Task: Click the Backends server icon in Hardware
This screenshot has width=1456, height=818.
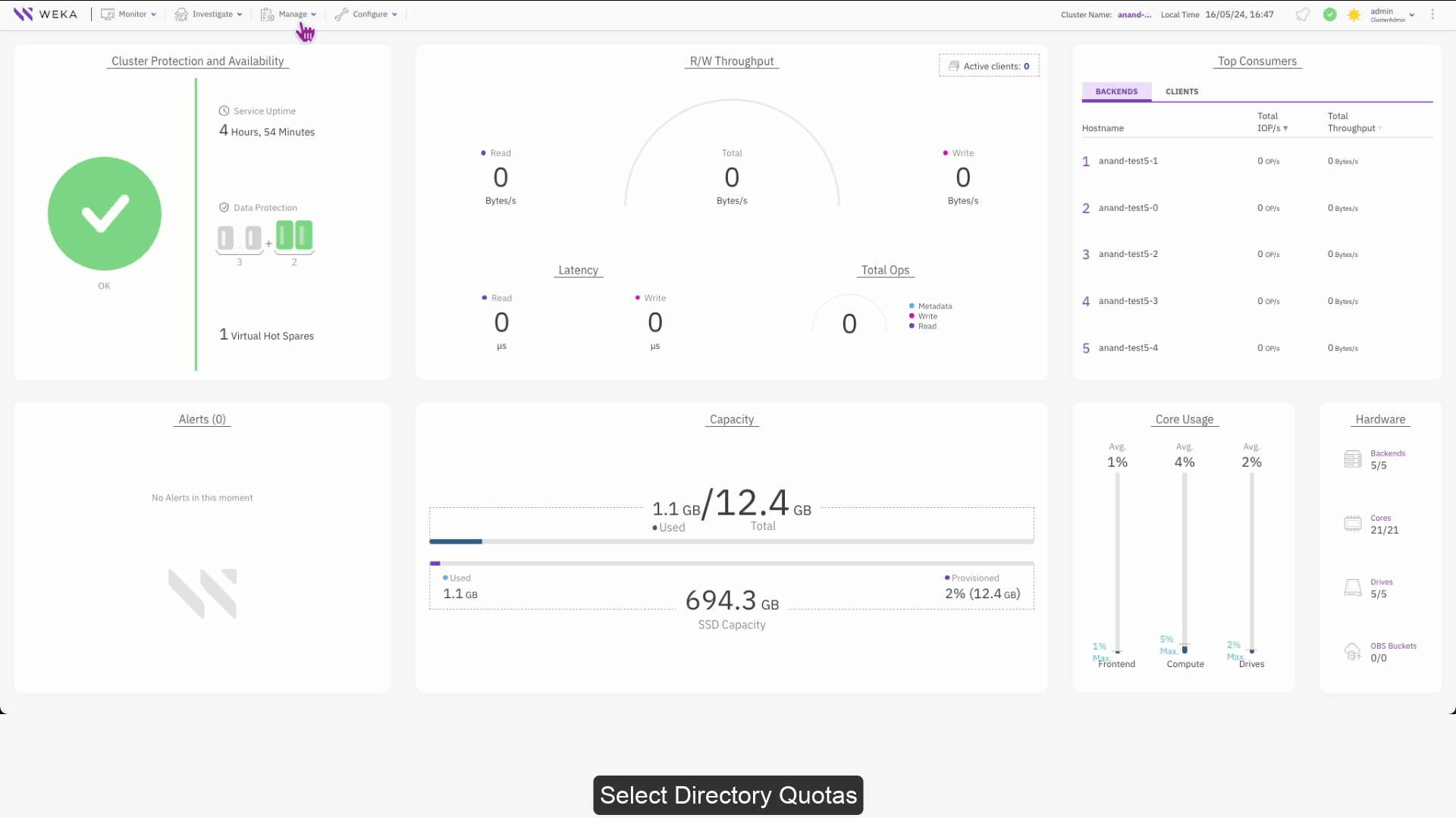Action: pyautogui.click(x=1353, y=459)
